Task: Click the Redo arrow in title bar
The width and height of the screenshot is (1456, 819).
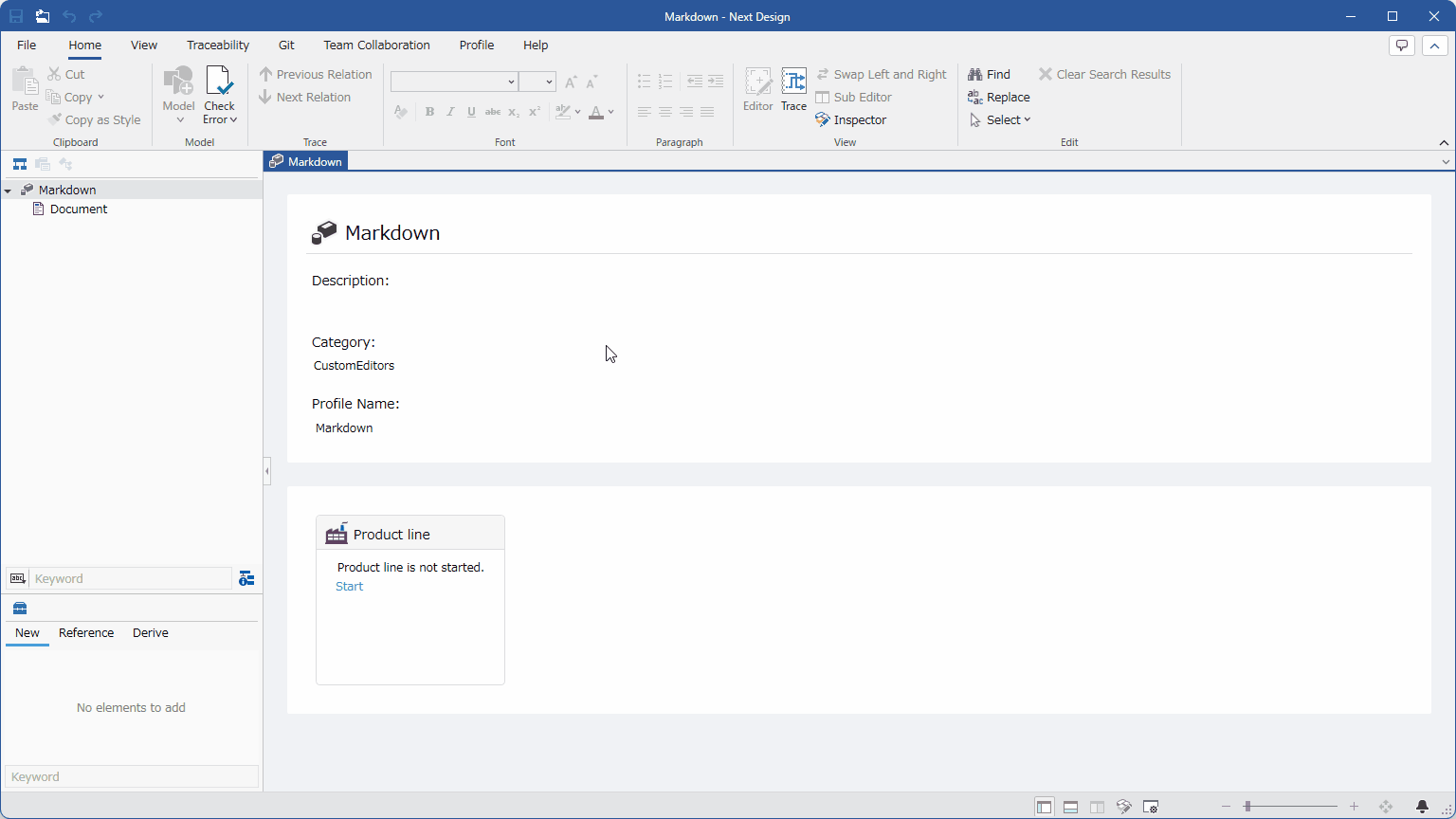Action: pos(96,16)
